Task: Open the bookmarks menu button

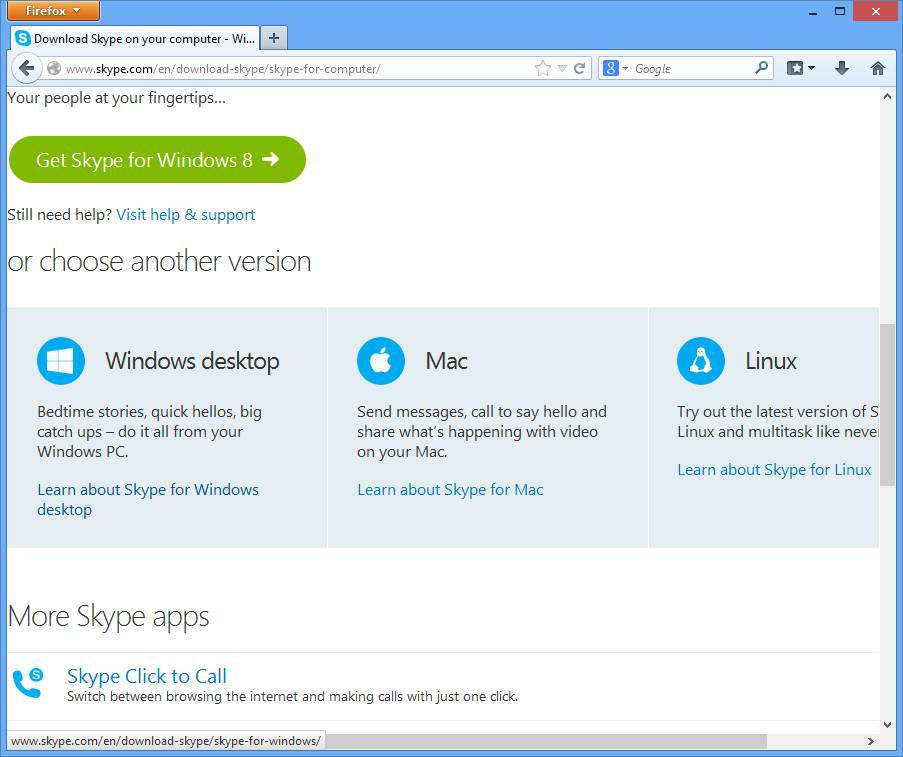Action: 800,69
